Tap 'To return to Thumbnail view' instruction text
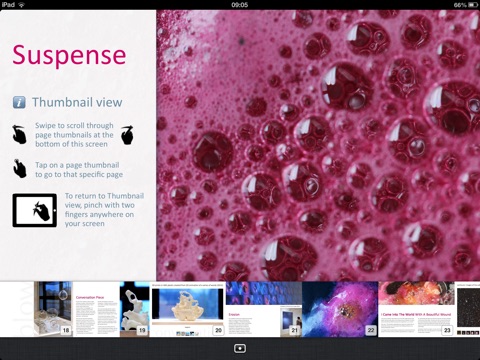Screen dimensions: 480x360 click(104, 210)
